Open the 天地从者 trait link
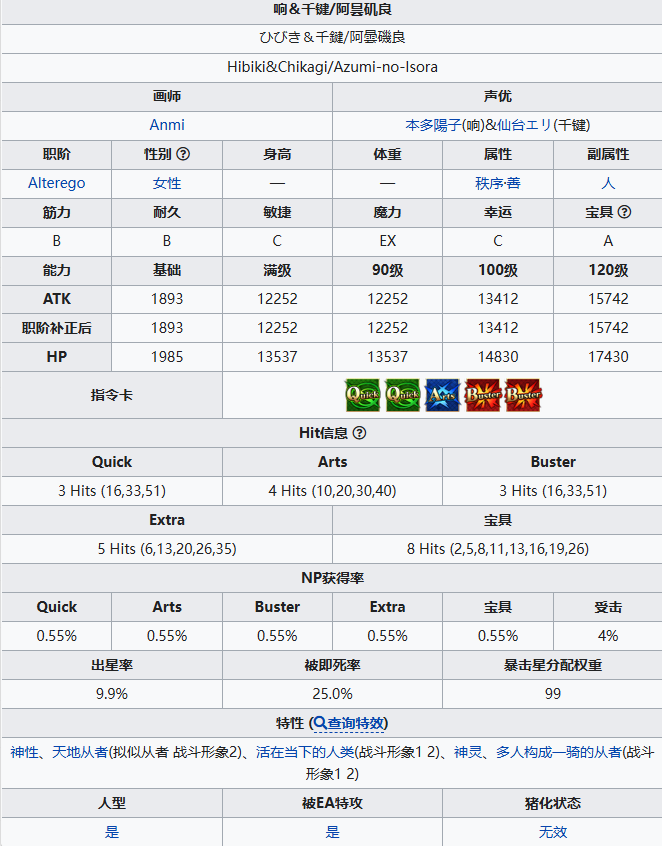662x846 pixels. 80,752
